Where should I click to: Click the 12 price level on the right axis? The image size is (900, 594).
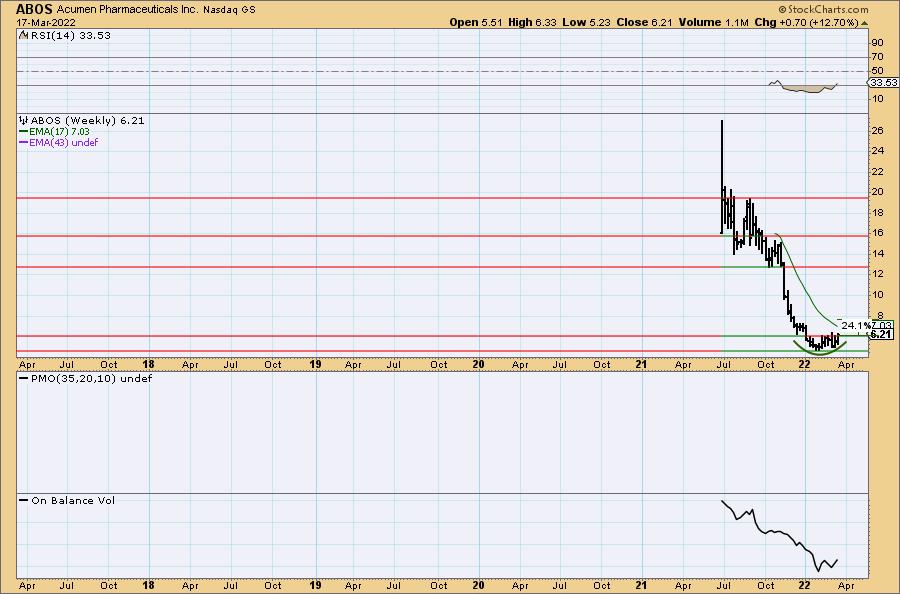click(877, 274)
